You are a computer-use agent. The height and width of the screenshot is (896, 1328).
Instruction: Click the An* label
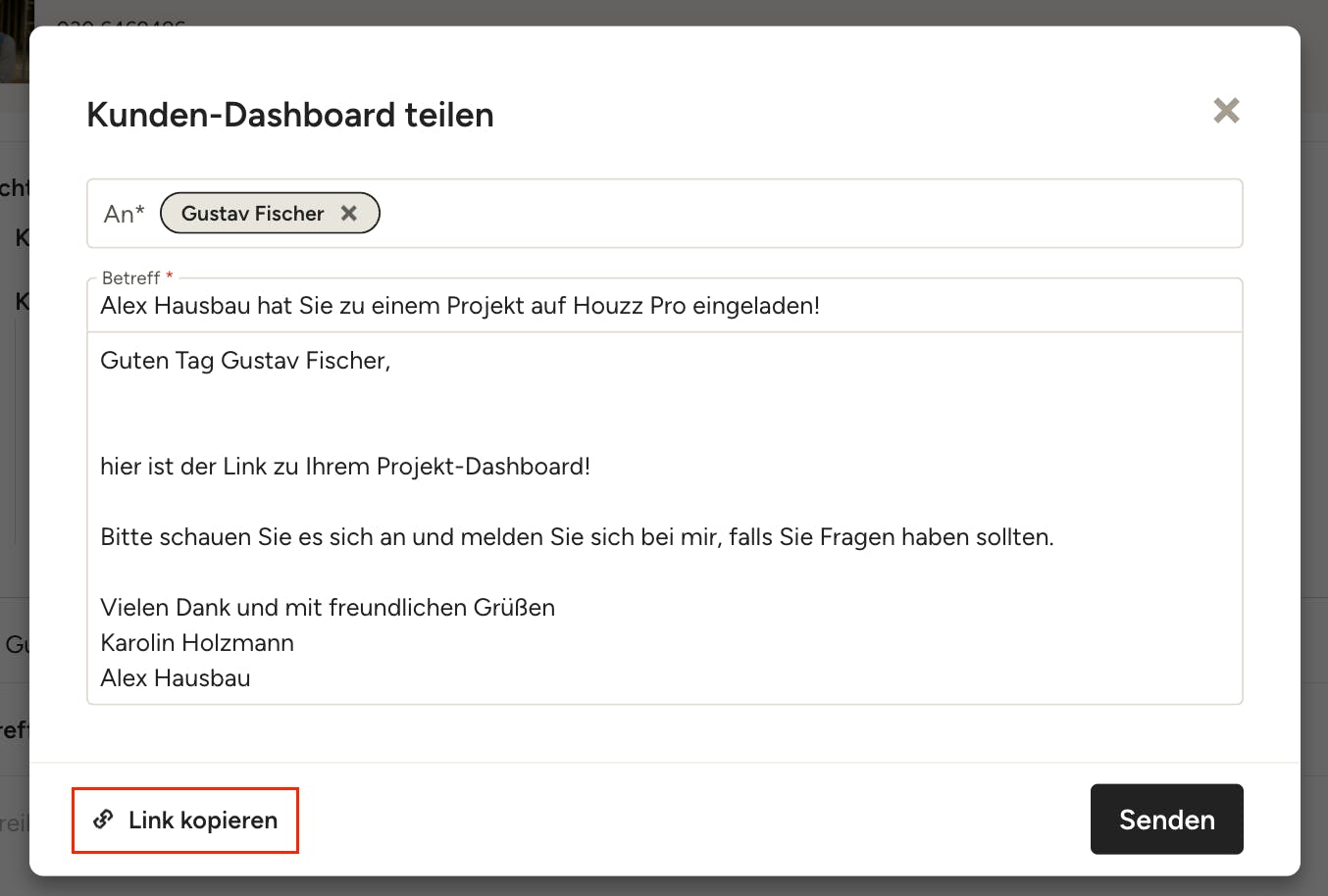point(125,214)
